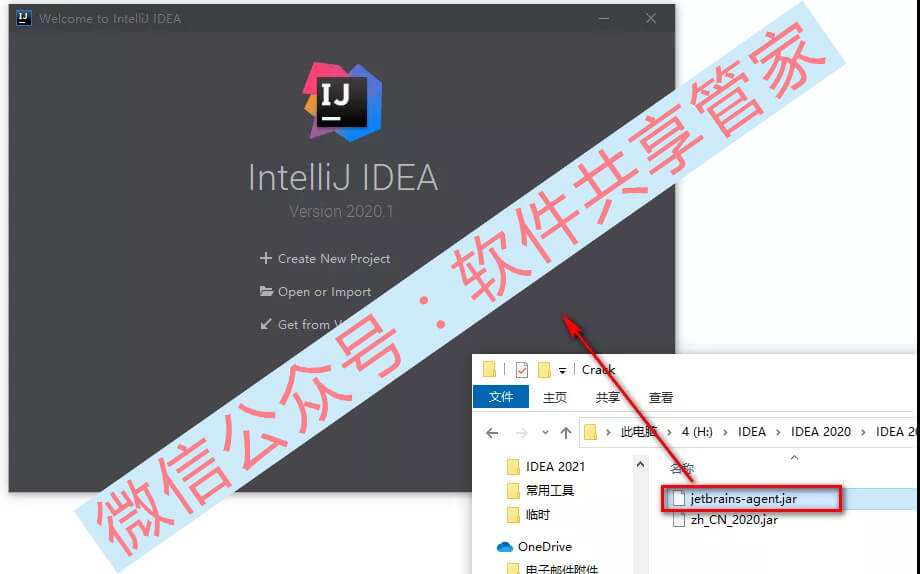The image size is (920, 574).
Task: Click folder icon at address bar start
Action: click(591, 433)
